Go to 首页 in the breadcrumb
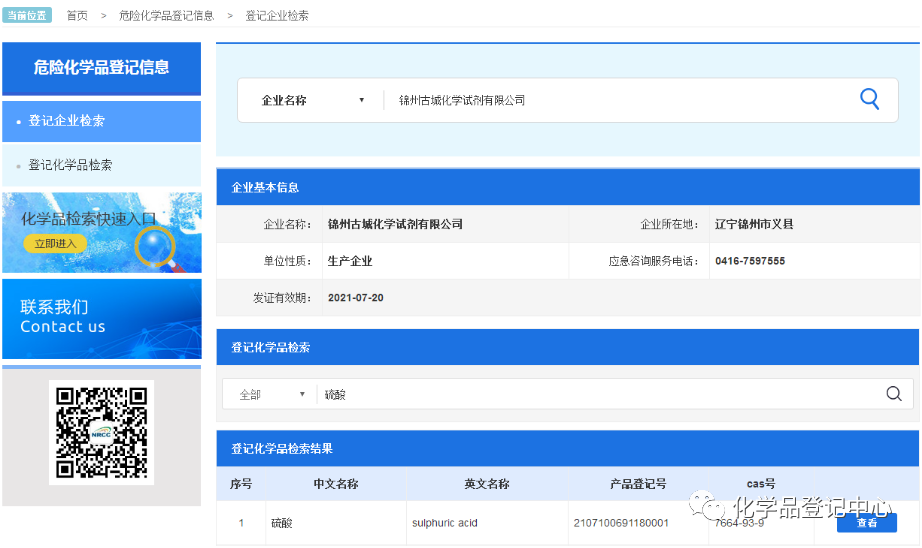The width and height of the screenshot is (922, 548). pos(77,16)
